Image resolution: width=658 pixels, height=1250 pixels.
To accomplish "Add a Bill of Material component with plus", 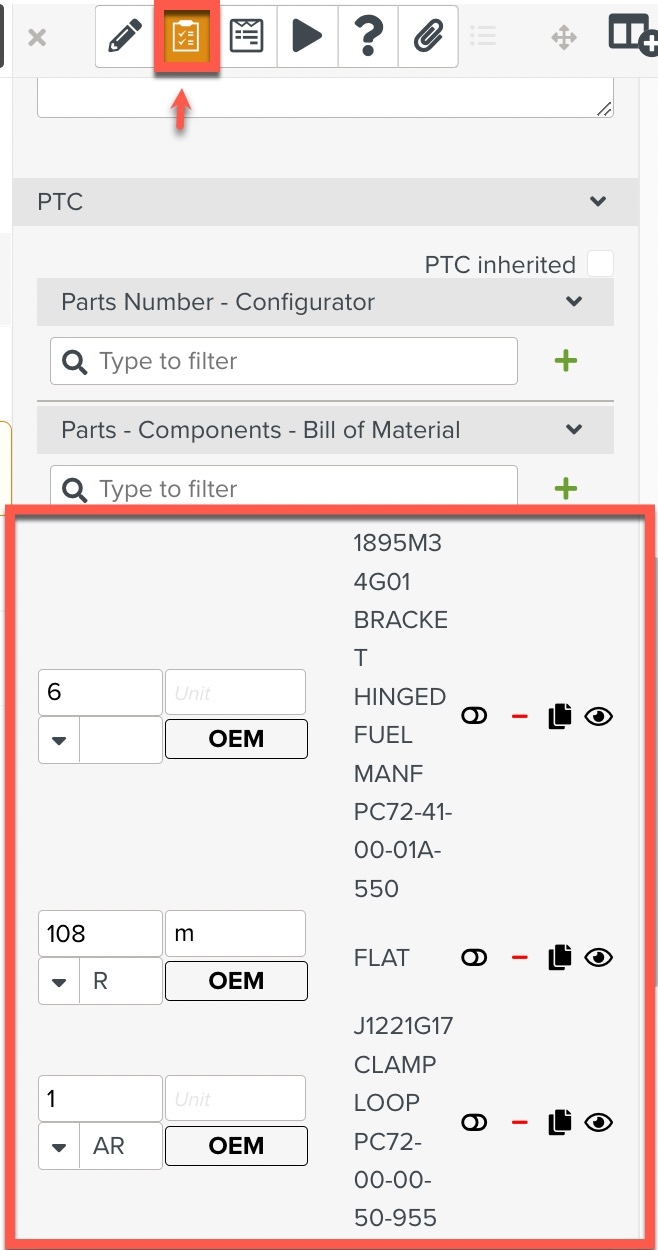I will pos(566,489).
